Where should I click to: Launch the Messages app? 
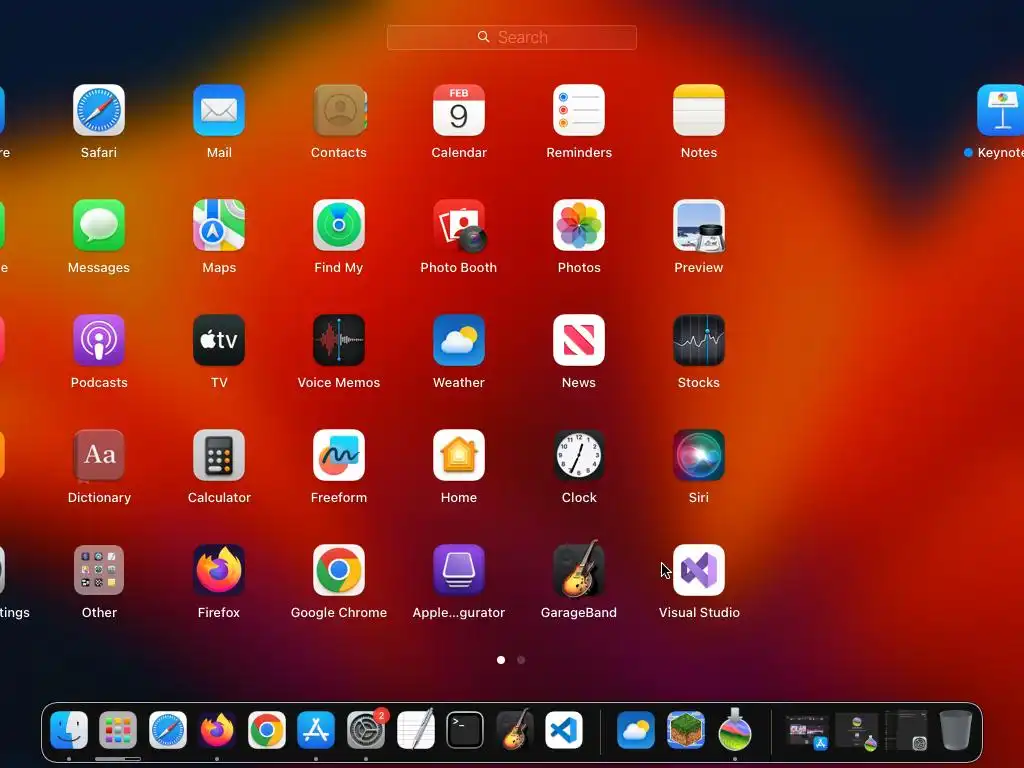pos(99,225)
